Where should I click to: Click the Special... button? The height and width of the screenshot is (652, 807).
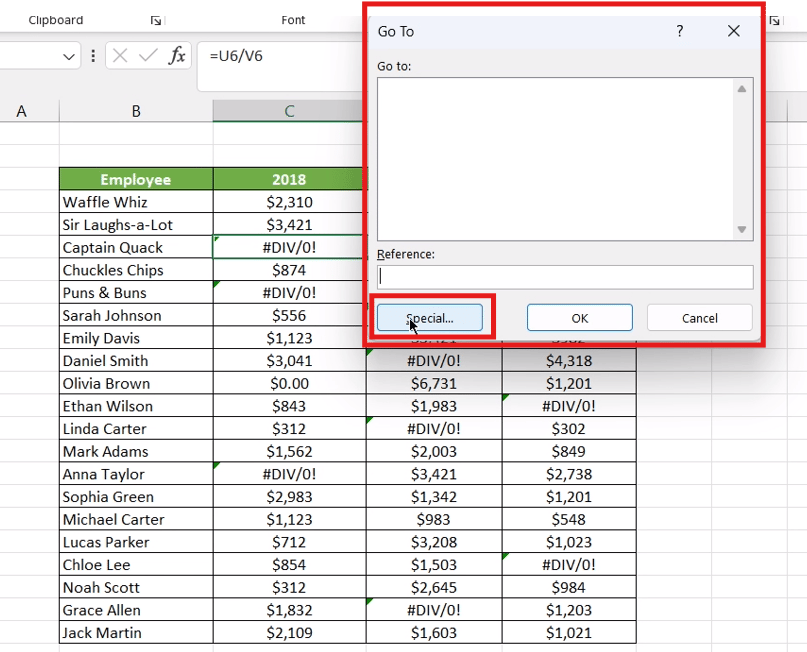(430, 317)
